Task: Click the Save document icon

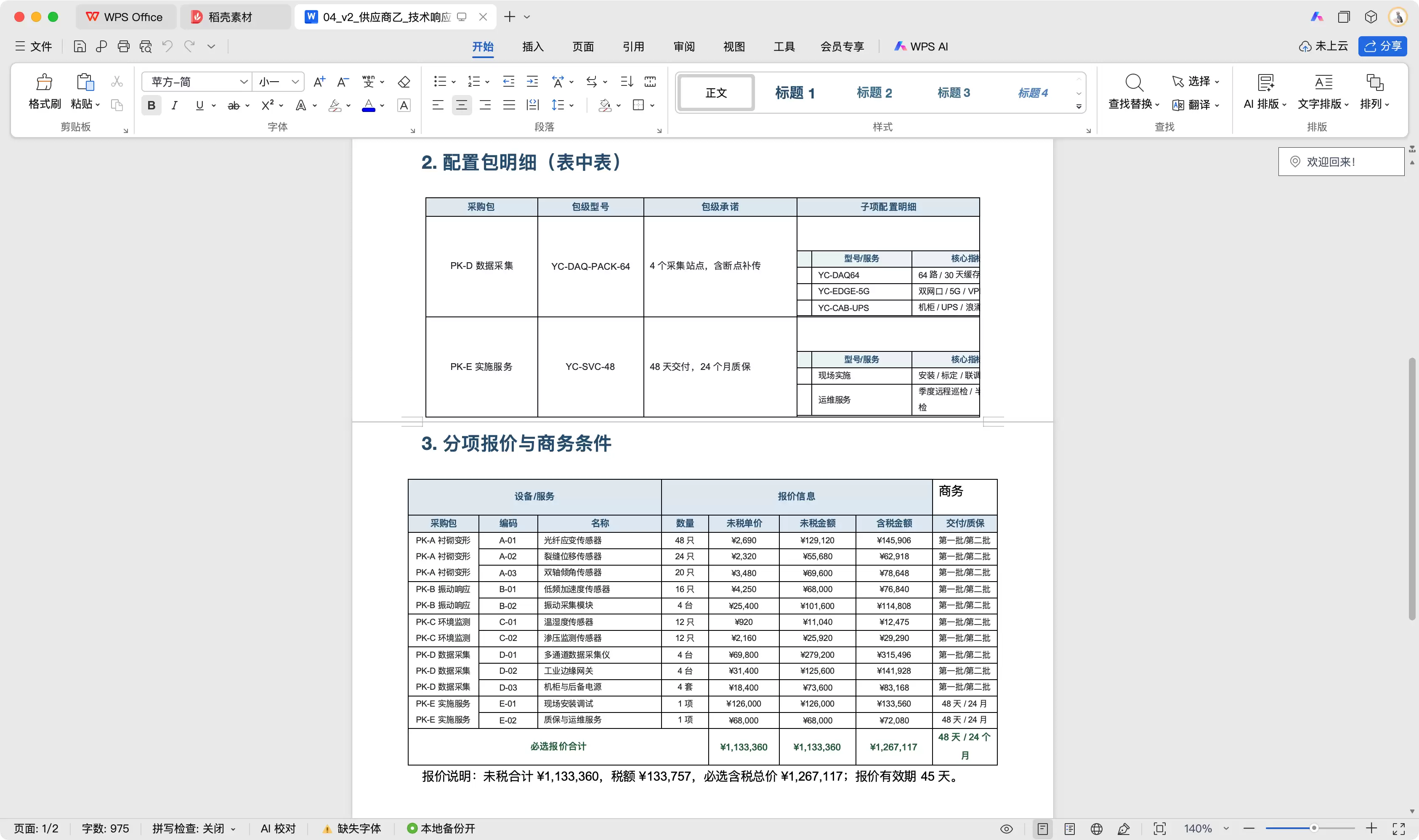Action: [80, 46]
